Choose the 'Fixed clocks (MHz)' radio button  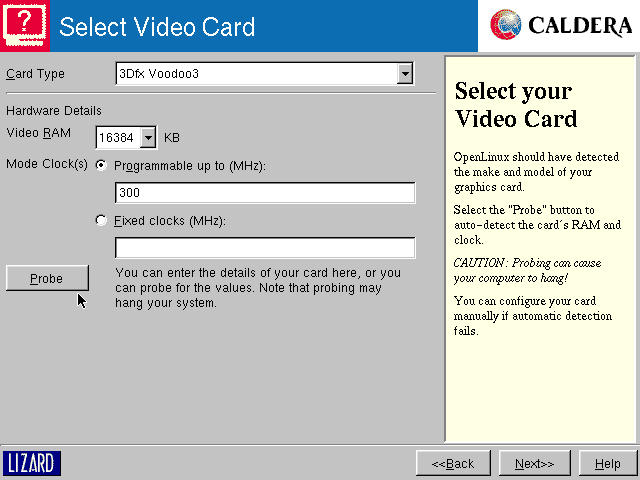coord(101,220)
